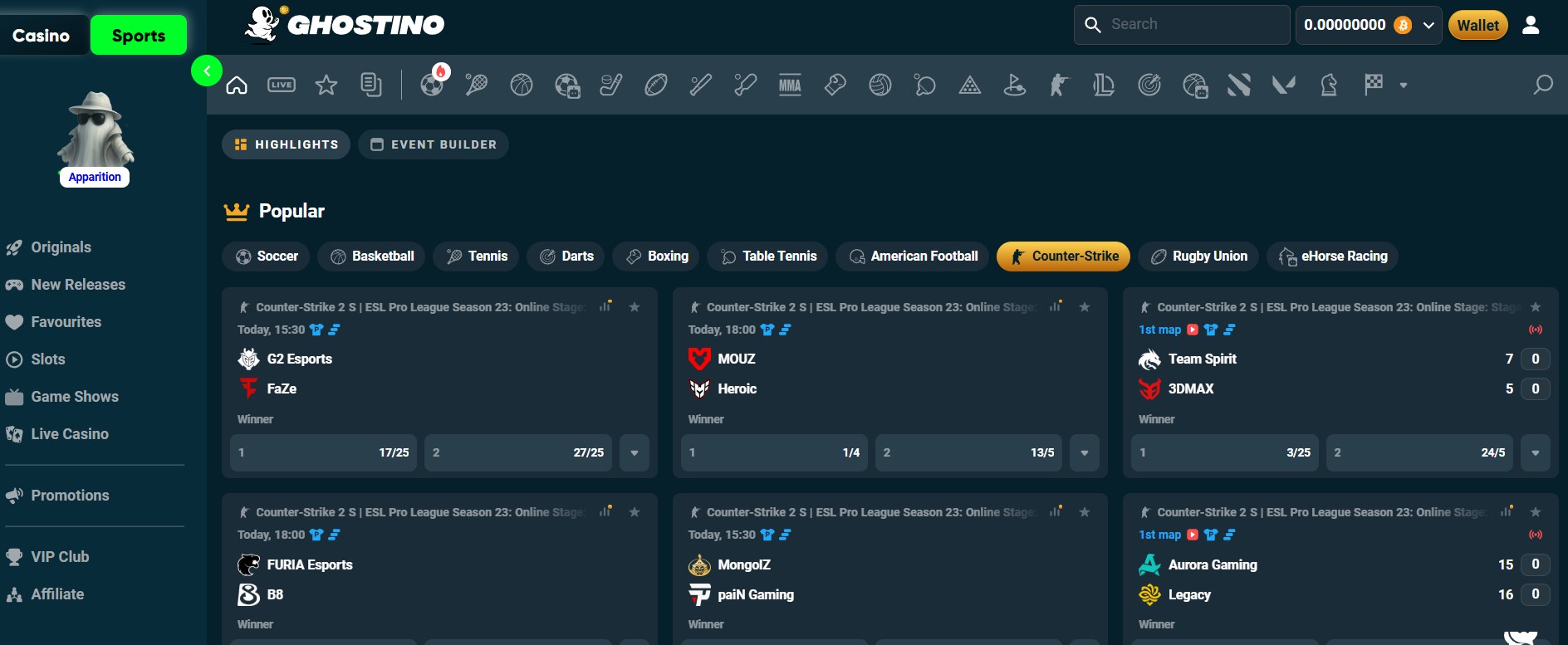This screenshot has height=645, width=1568.
Task: Select the Counter-Strike soldier icon in toolbar
Action: [x=1059, y=85]
